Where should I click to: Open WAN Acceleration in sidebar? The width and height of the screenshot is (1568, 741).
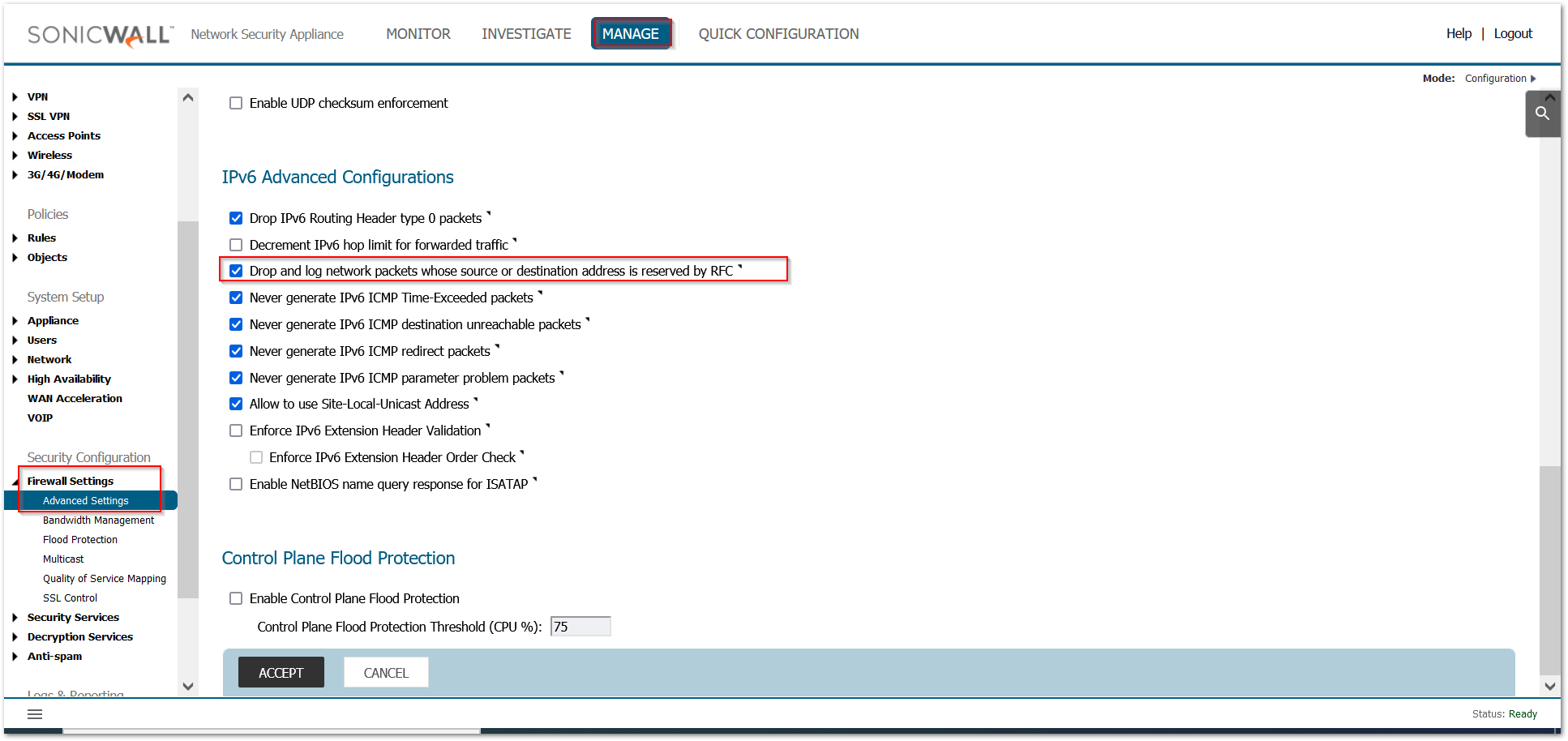pyautogui.click(x=75, y=398)
